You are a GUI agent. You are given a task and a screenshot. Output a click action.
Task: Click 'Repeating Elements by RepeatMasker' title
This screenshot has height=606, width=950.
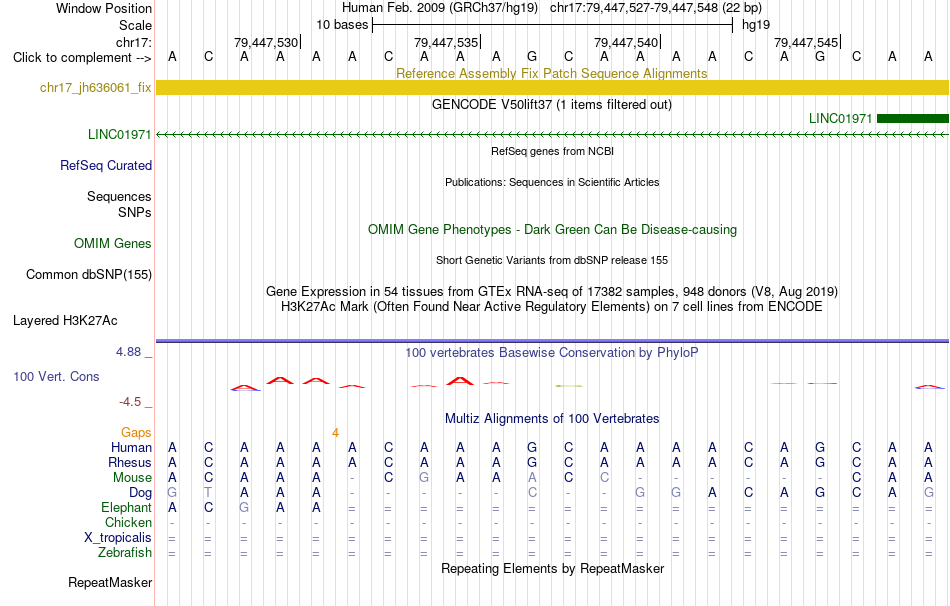pyautogui.click(x=552, y=568)
